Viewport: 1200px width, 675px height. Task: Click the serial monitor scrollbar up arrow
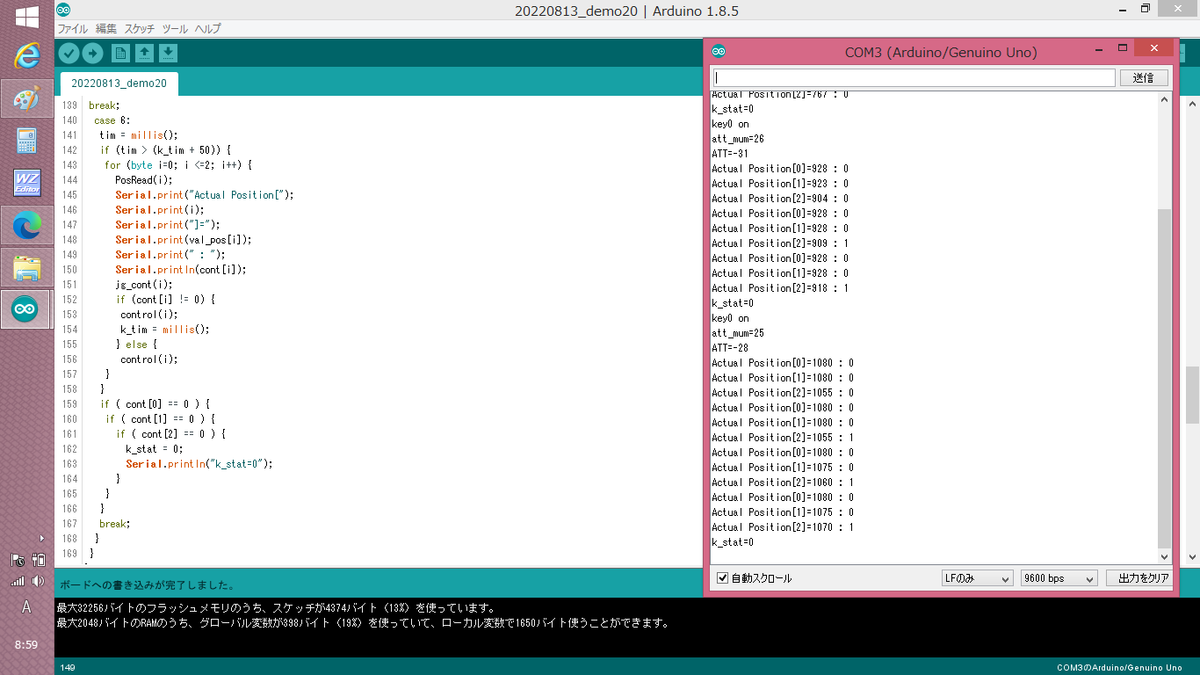(x=1163, y=98)
